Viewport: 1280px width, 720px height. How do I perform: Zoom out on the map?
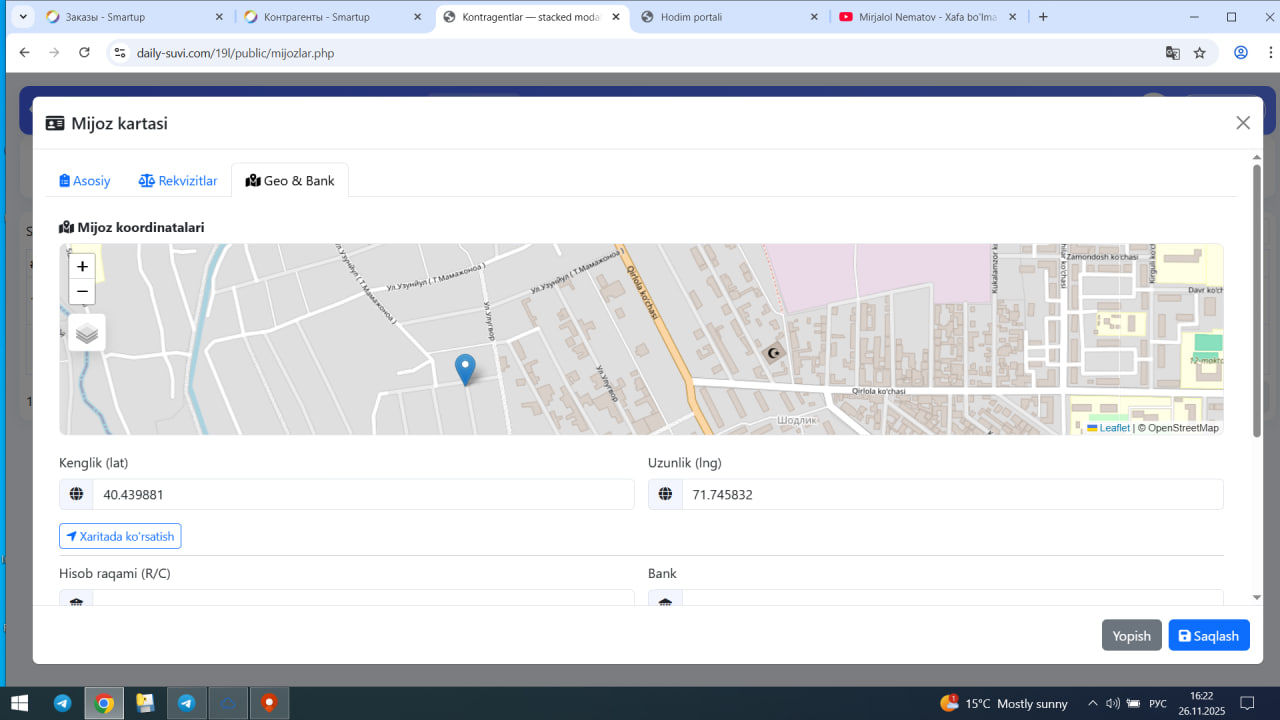coord(82,292)
